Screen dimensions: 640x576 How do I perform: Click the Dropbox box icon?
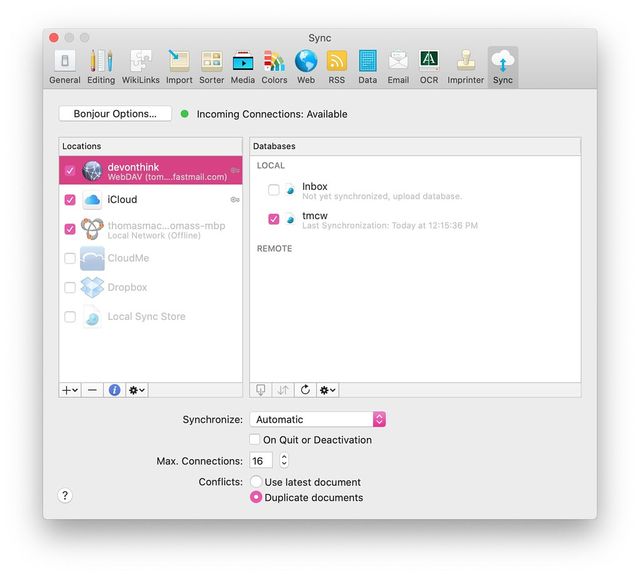[x=92, y=287]
